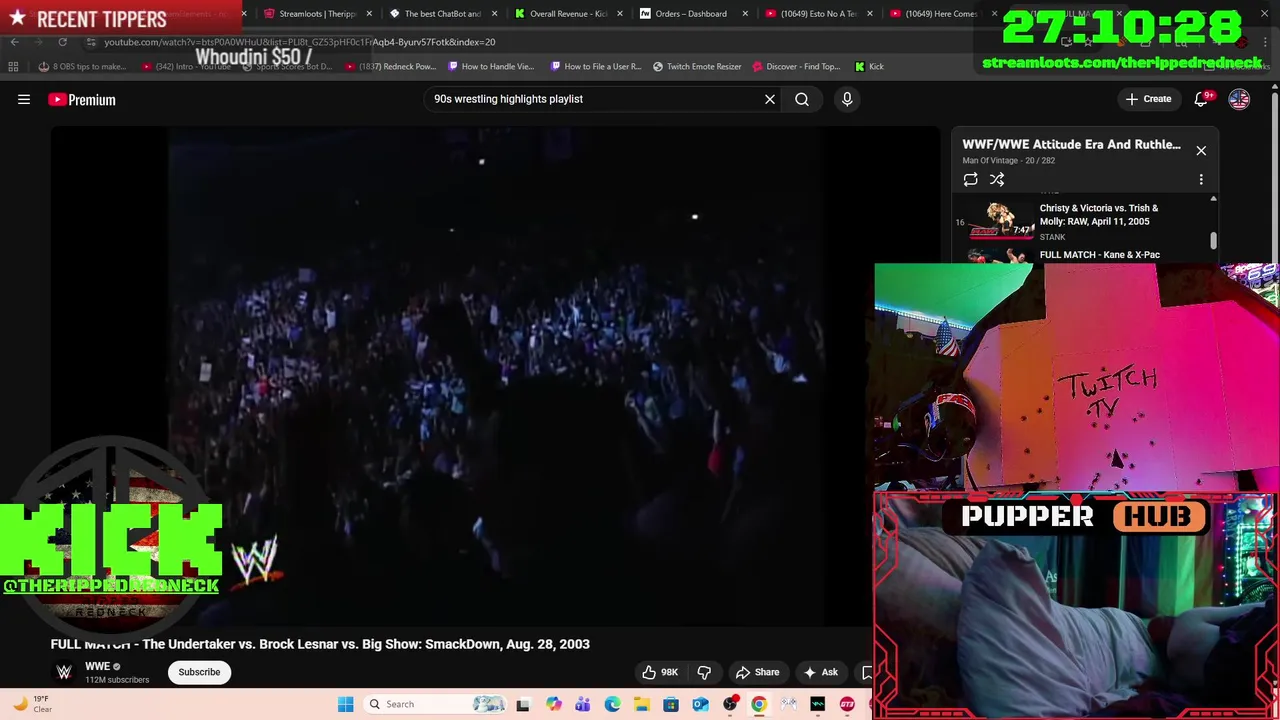The height and width of the screenshot is (720, 1280).
Task: Open Outlook from the taskbar
Action: (700, 704)
